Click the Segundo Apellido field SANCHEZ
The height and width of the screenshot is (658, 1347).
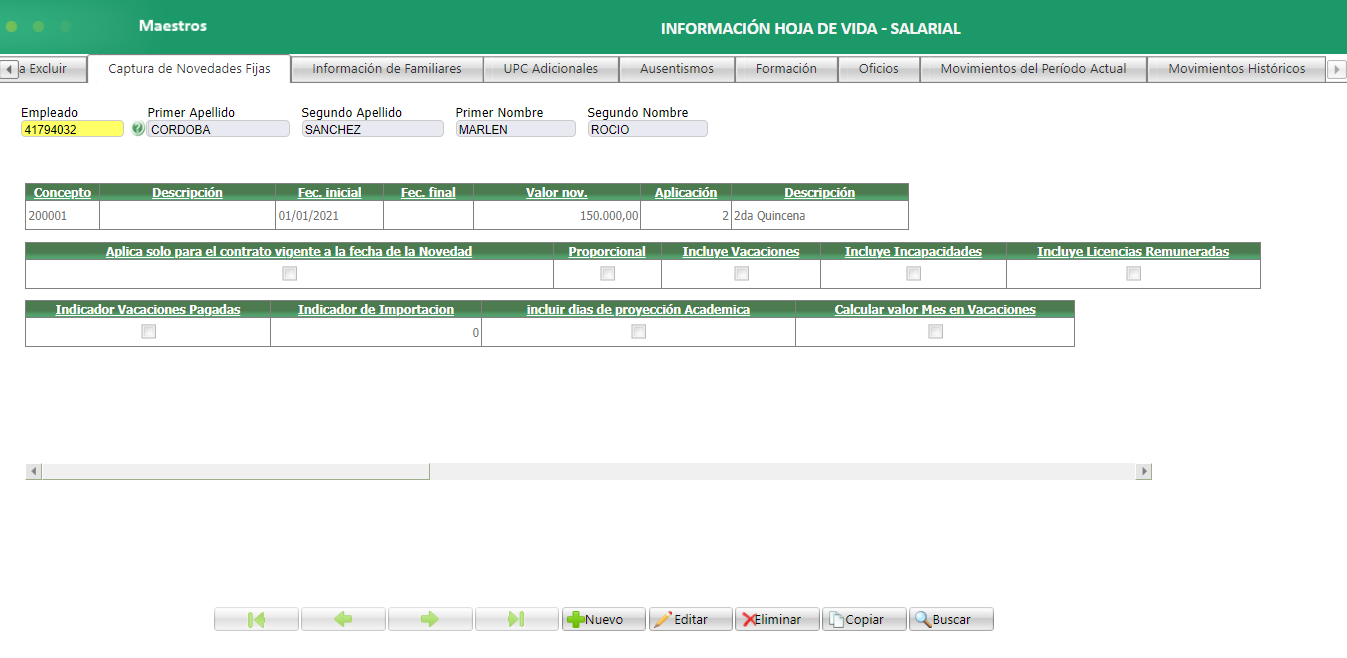coord(372,129)
